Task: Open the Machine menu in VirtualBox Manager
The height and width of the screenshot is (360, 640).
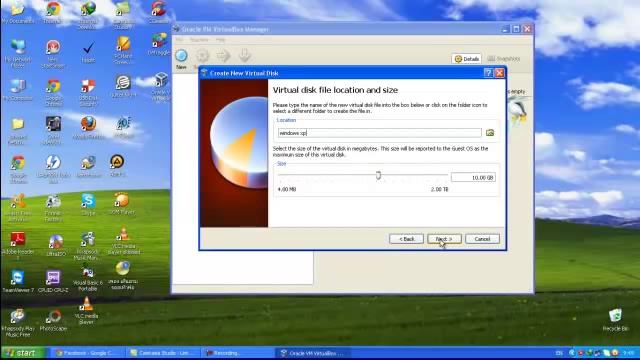Action: pos(199,40)
